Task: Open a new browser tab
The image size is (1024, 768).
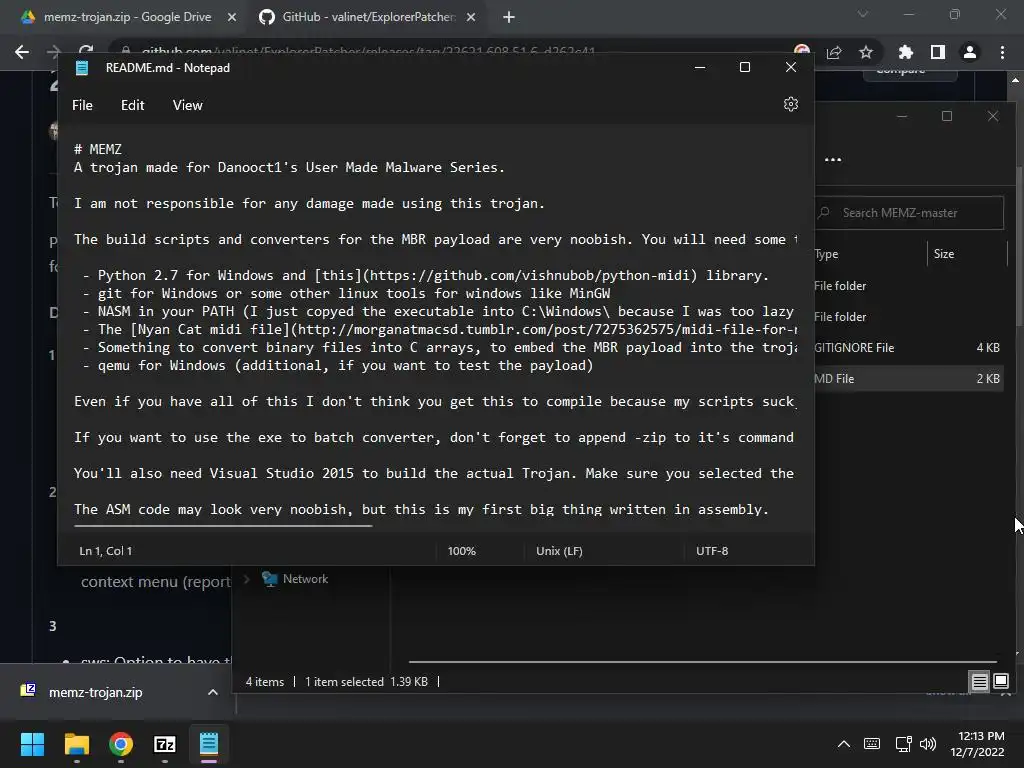Action: (509, 18)
